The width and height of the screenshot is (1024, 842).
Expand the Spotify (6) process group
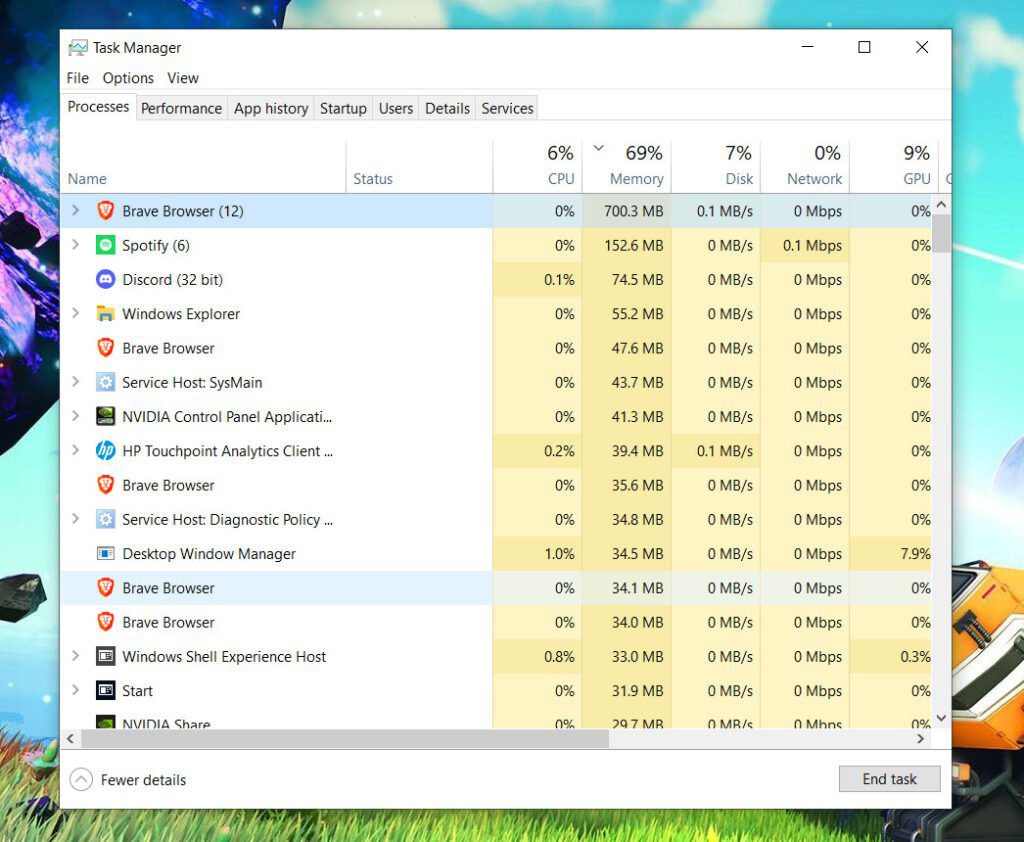[76, 244]
